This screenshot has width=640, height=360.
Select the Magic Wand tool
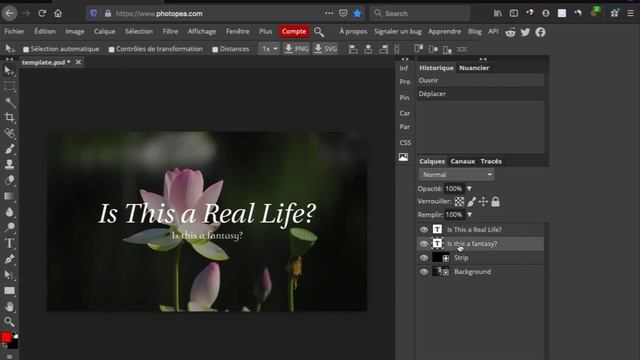tap(9, 102)
